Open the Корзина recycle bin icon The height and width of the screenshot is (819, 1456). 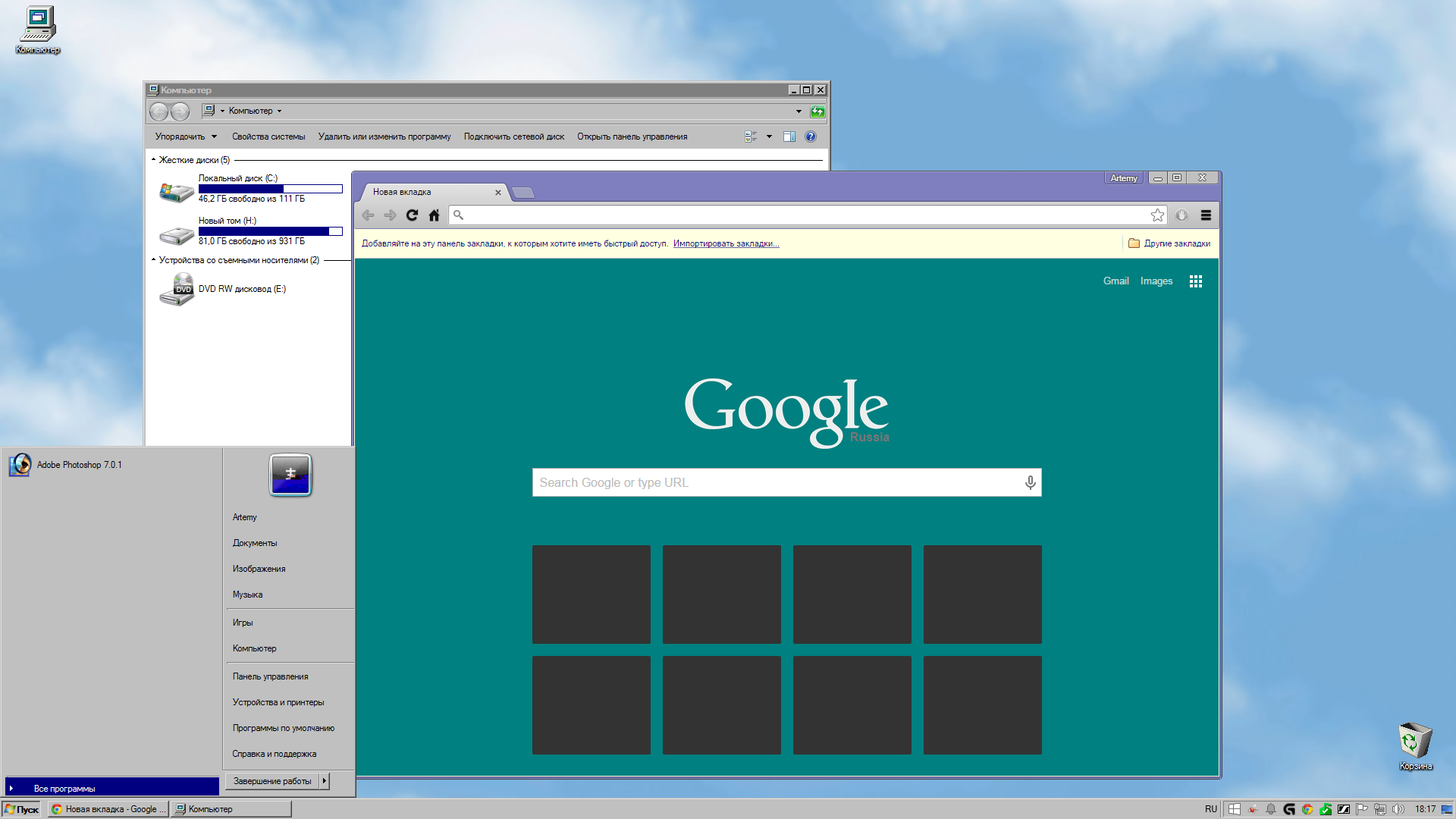[x=1415, y=745]
